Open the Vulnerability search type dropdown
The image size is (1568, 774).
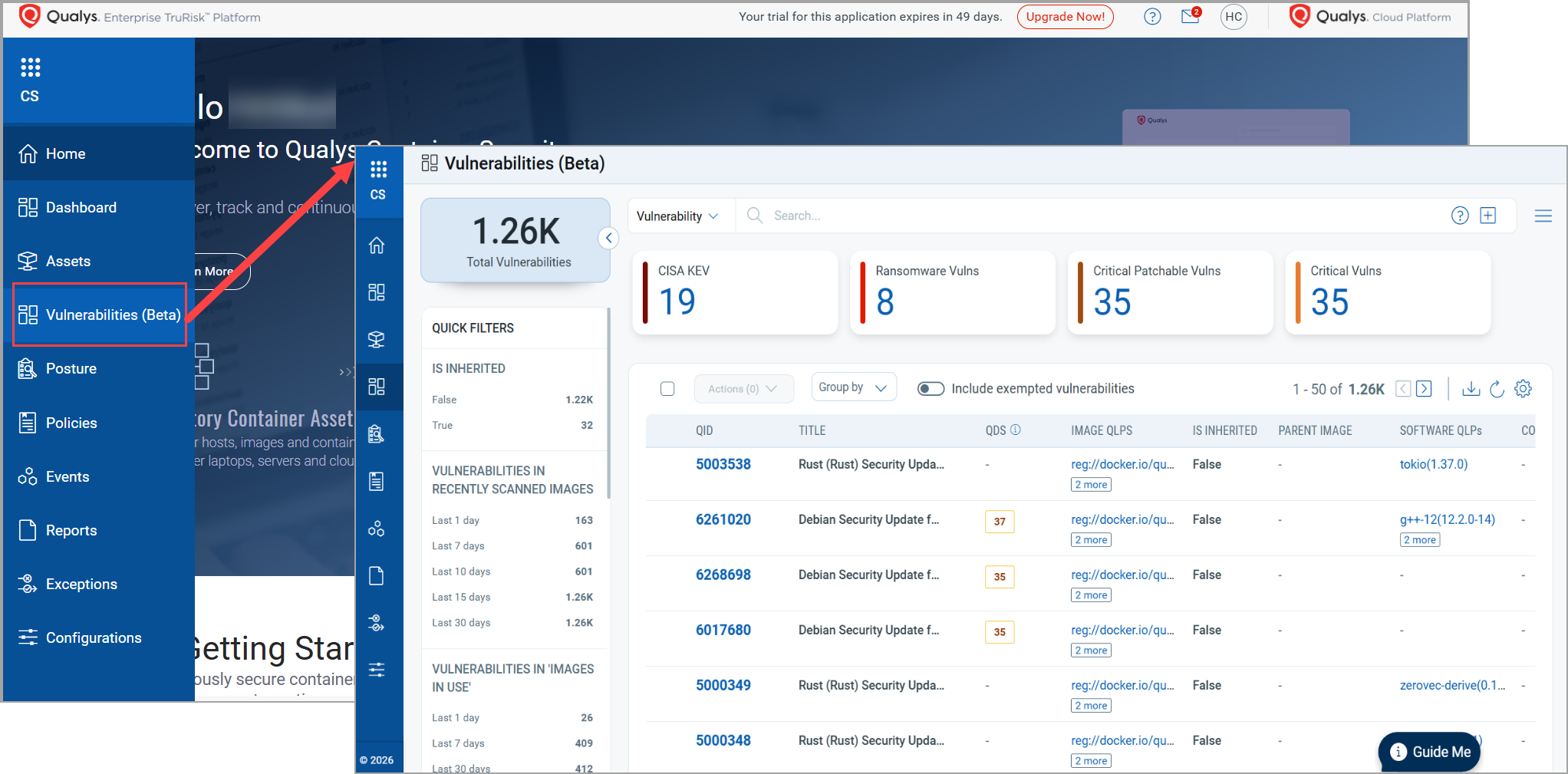click(677, 216)
